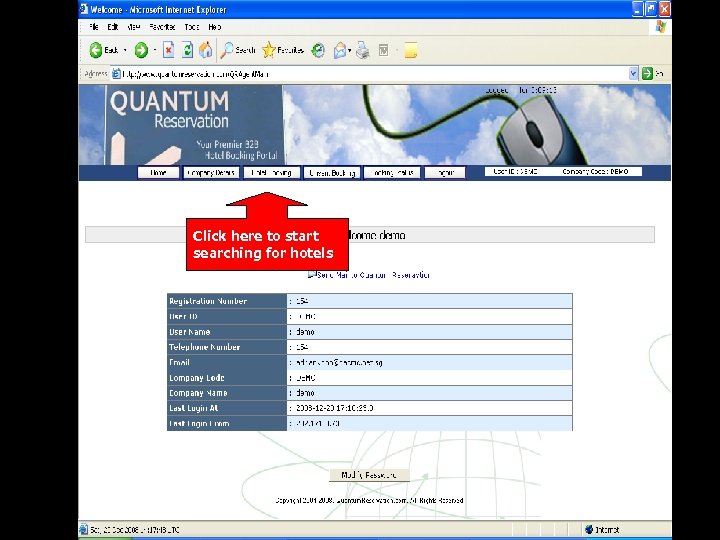
Task: Click the Edit document toolbar icon
Action: (383, 50)
